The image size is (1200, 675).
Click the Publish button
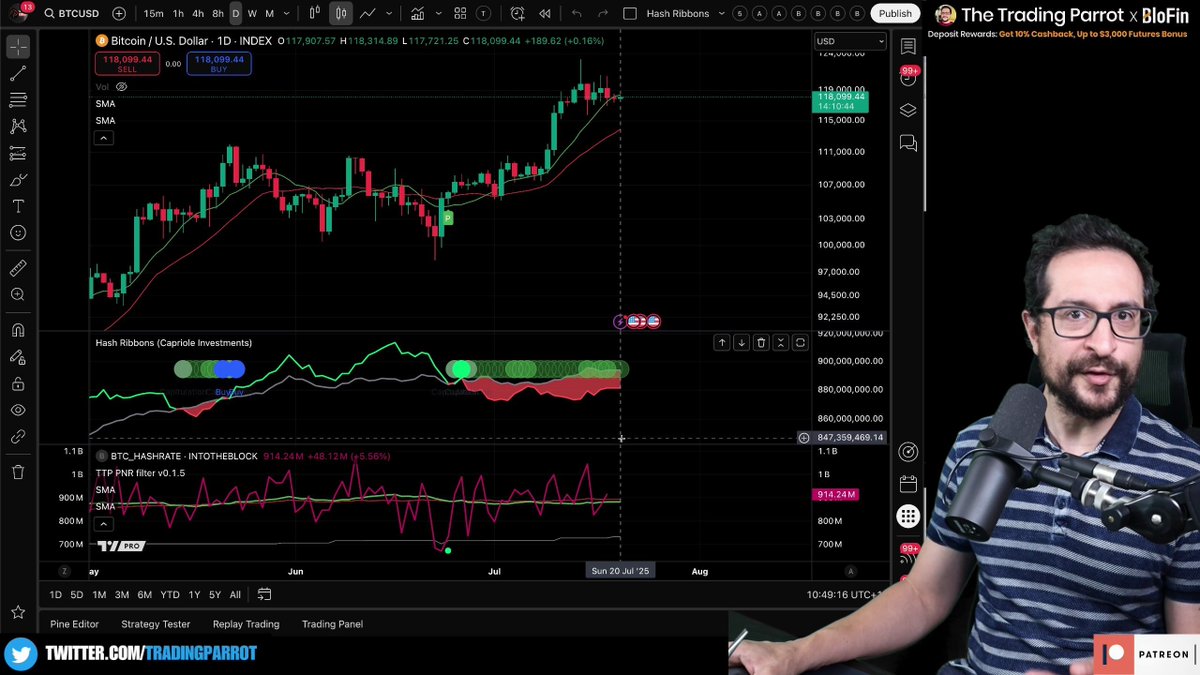coord(895,14)
